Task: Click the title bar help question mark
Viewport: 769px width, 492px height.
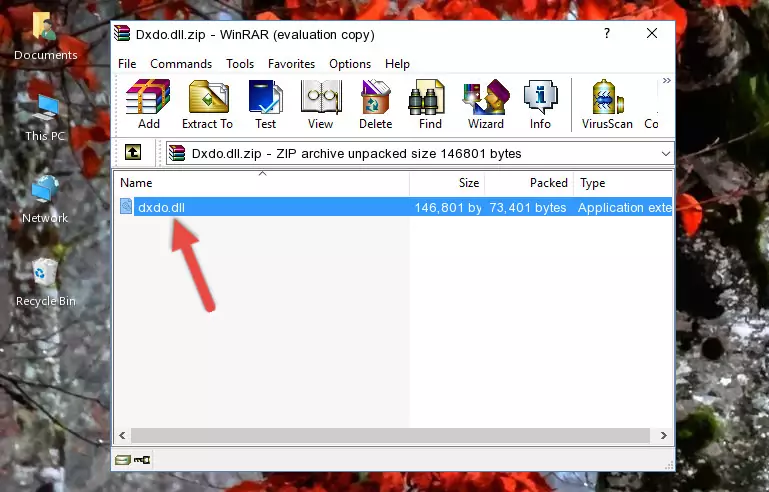Action: (607, 33)
